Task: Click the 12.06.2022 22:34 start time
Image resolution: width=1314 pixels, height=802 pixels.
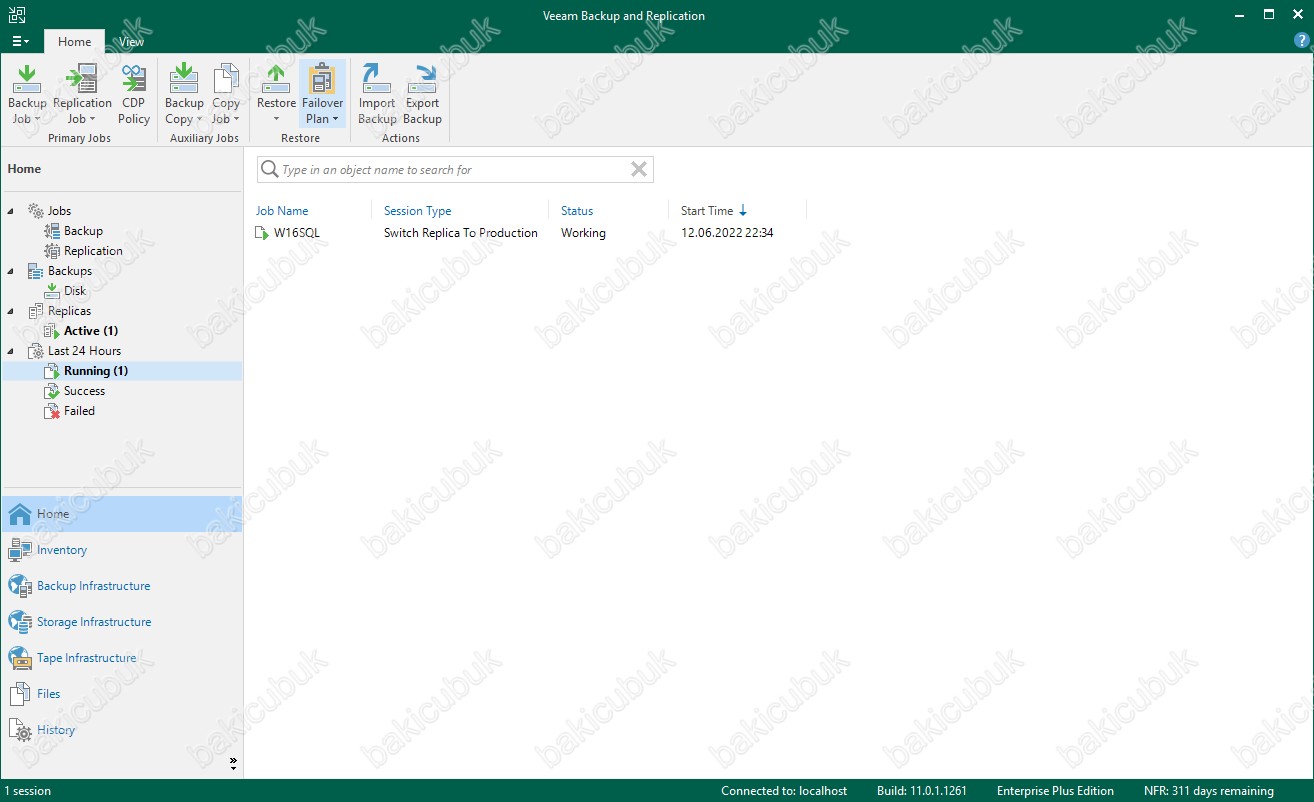Action: [727, 233]
